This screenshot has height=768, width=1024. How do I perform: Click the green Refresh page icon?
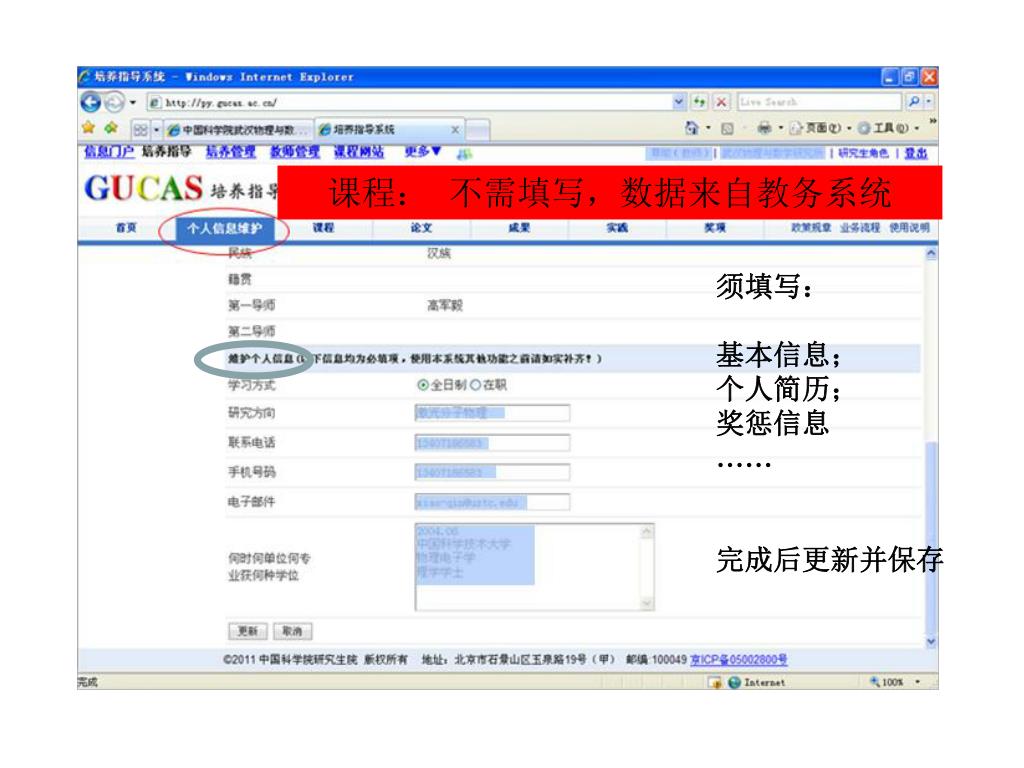(x=700, y=102)
